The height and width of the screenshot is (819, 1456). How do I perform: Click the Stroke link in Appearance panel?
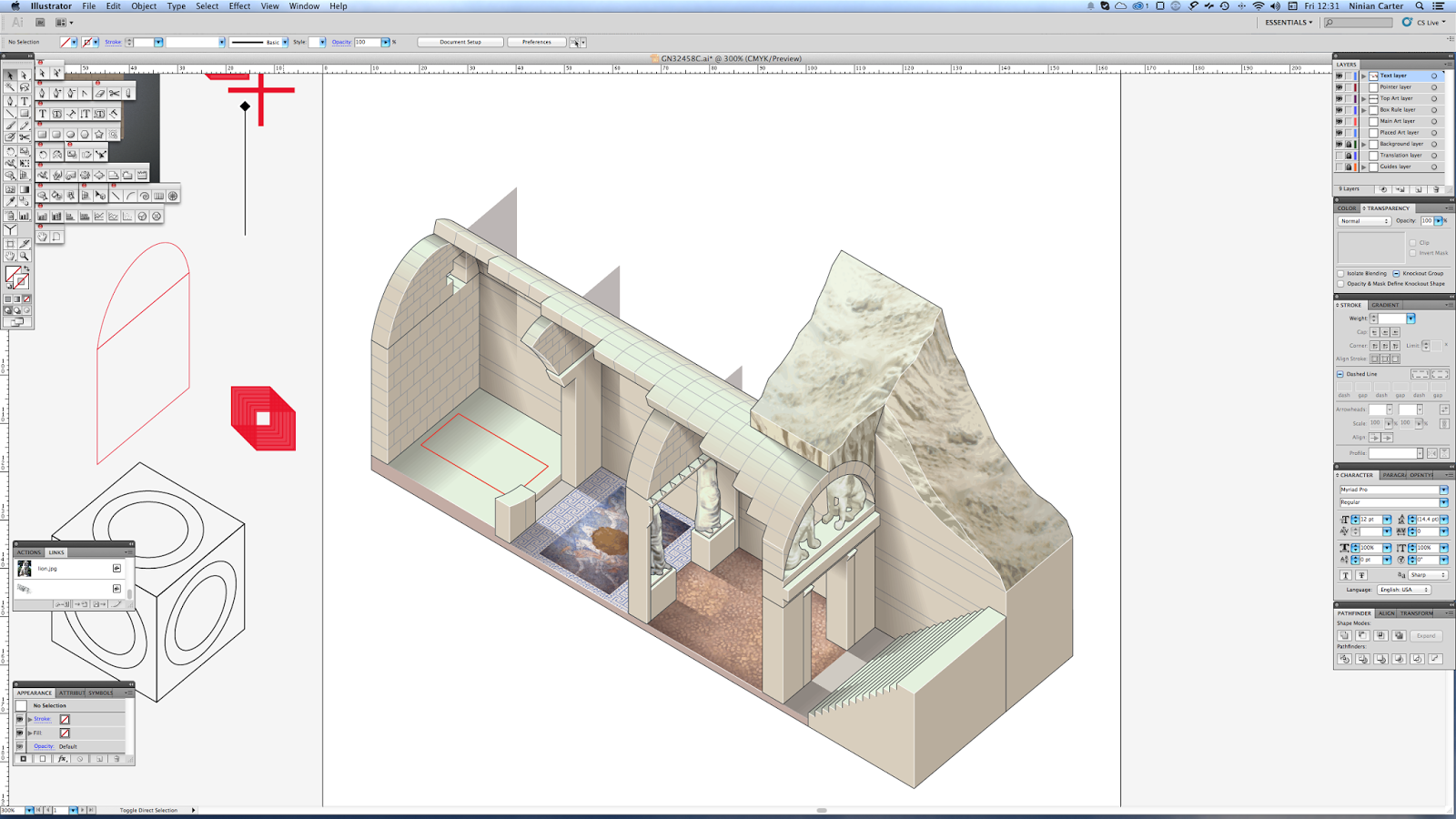43,719
